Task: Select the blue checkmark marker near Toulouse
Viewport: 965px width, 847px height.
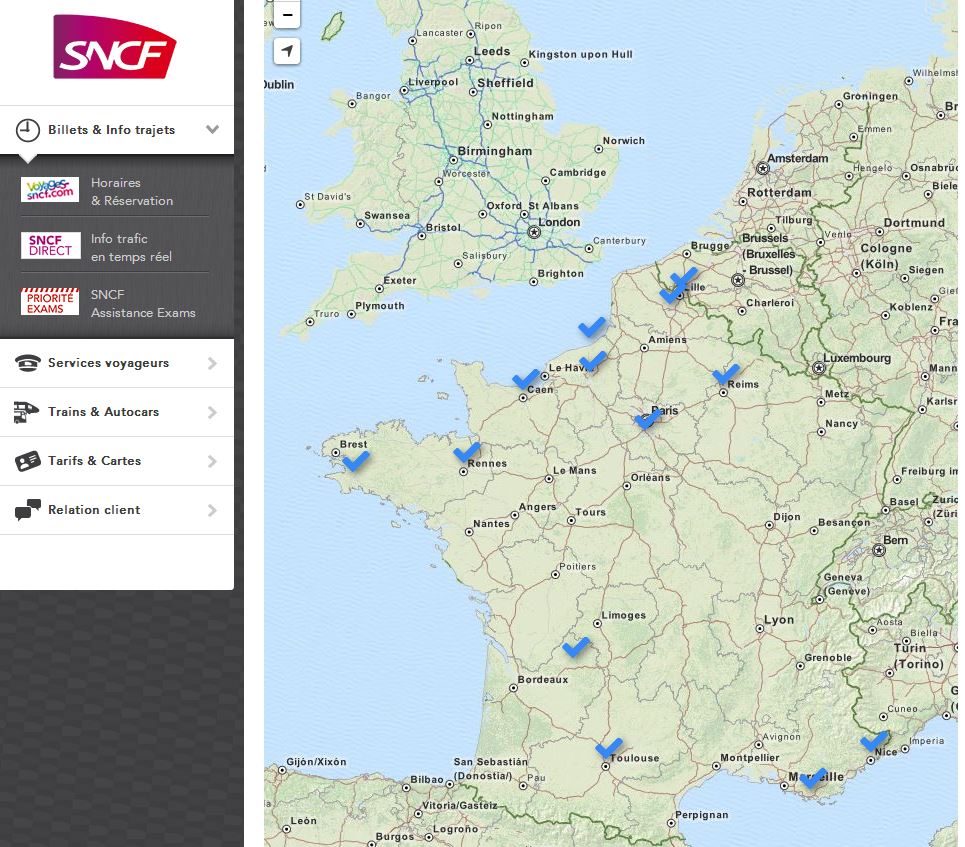Action: click(608, 748)
